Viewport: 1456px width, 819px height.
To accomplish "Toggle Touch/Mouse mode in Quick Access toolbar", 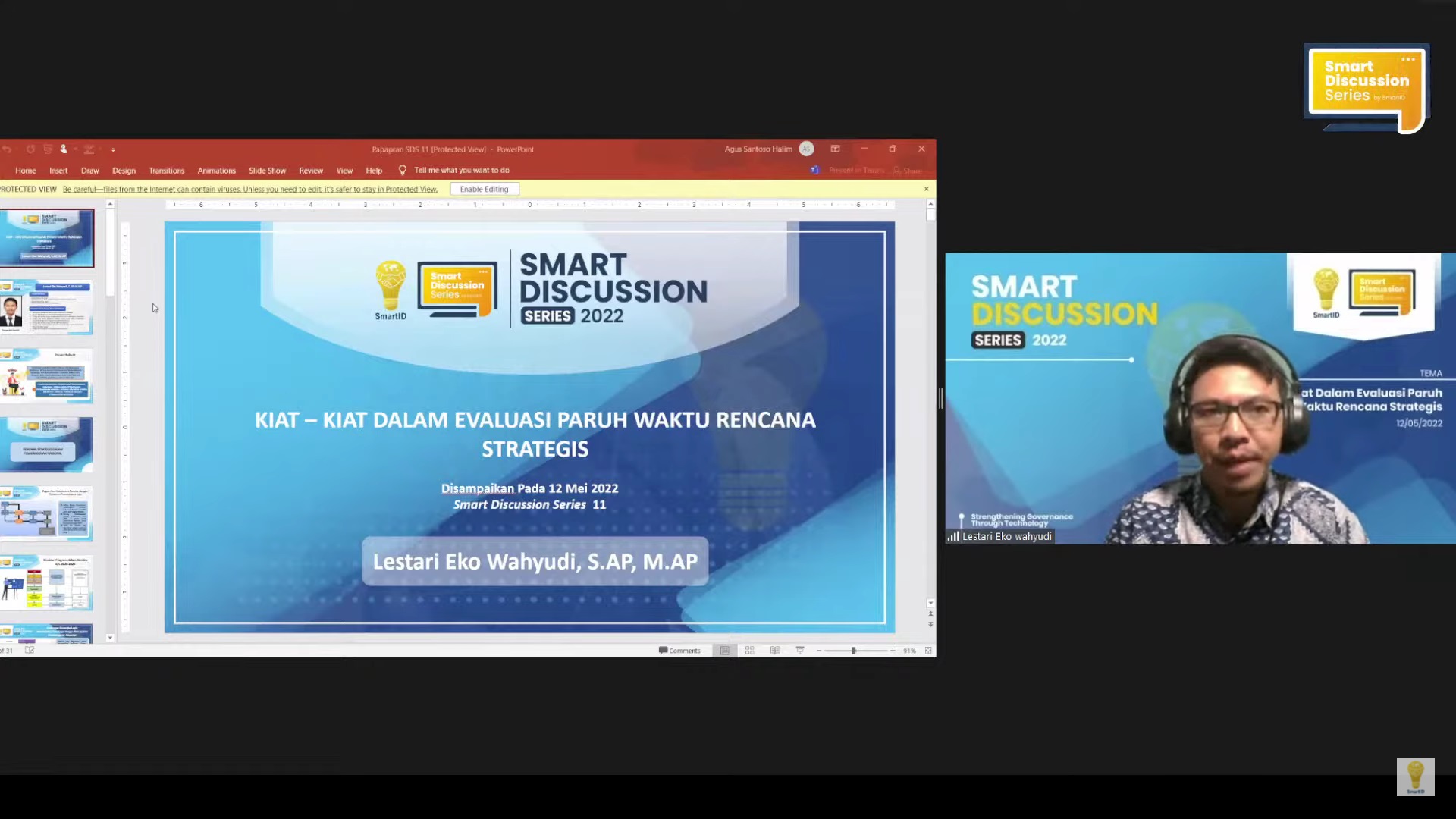I will [65, 149].
